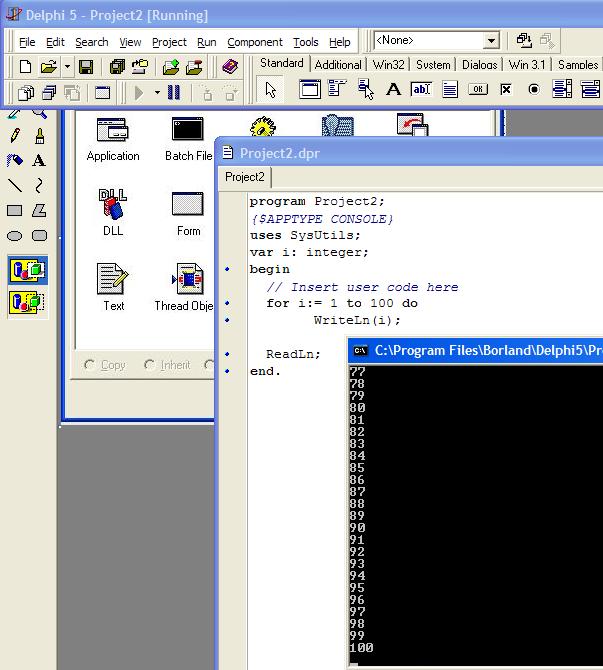
Task: Click the Pause program toolbar button
Action: point(173,92)
